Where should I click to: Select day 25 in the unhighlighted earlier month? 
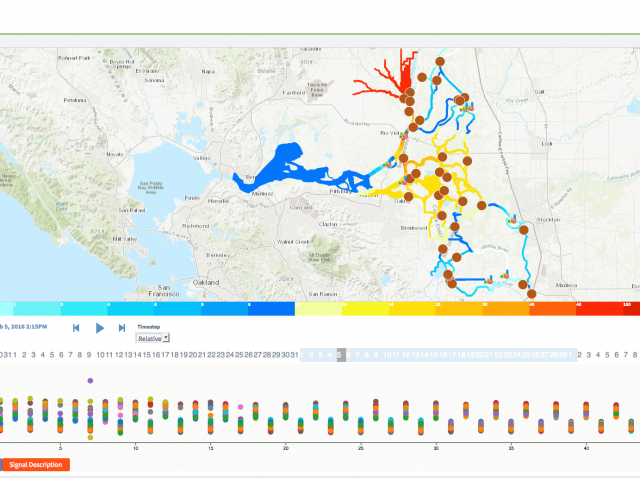pos(239,355)
